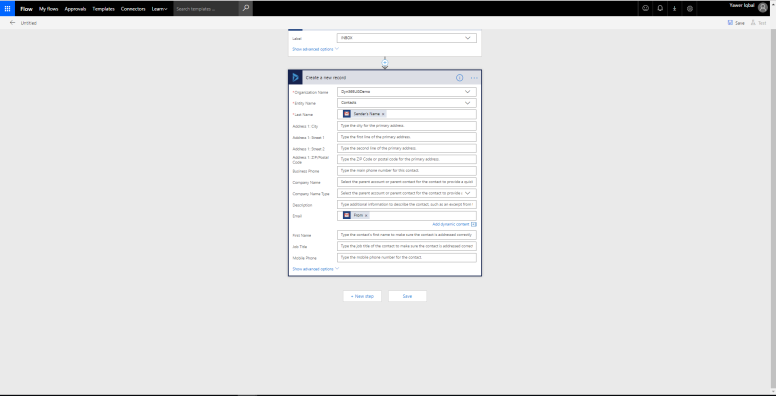Click Save in the top toolbar
The height and width of the screenshot is (396, 776).
736,23
